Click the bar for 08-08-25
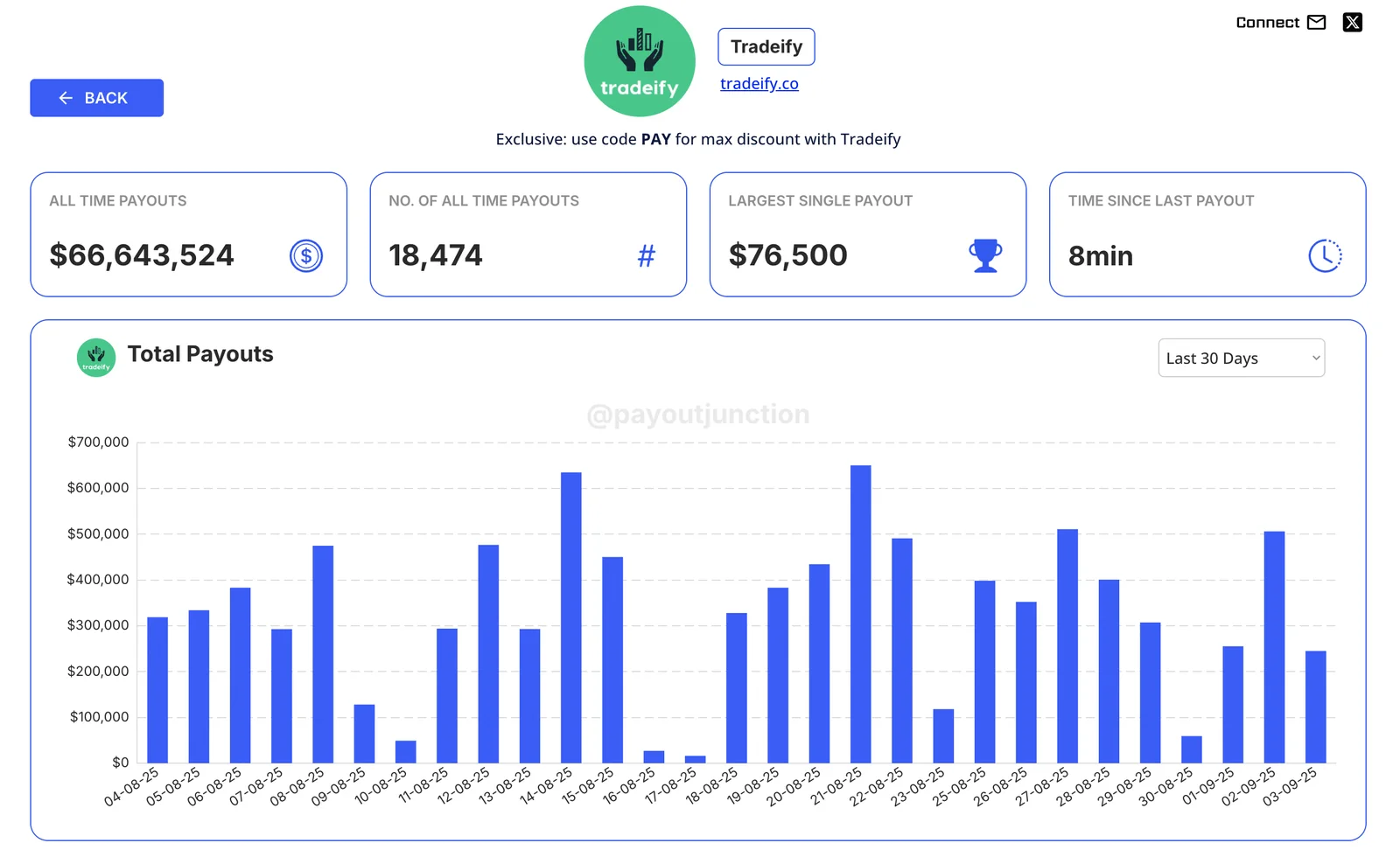1400x850 pixels. (x=323, y=654)
